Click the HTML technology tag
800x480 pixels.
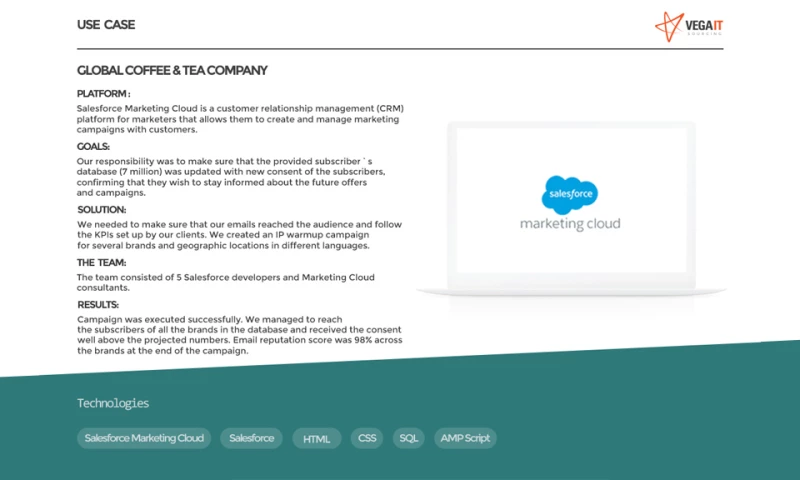point(316,439)
